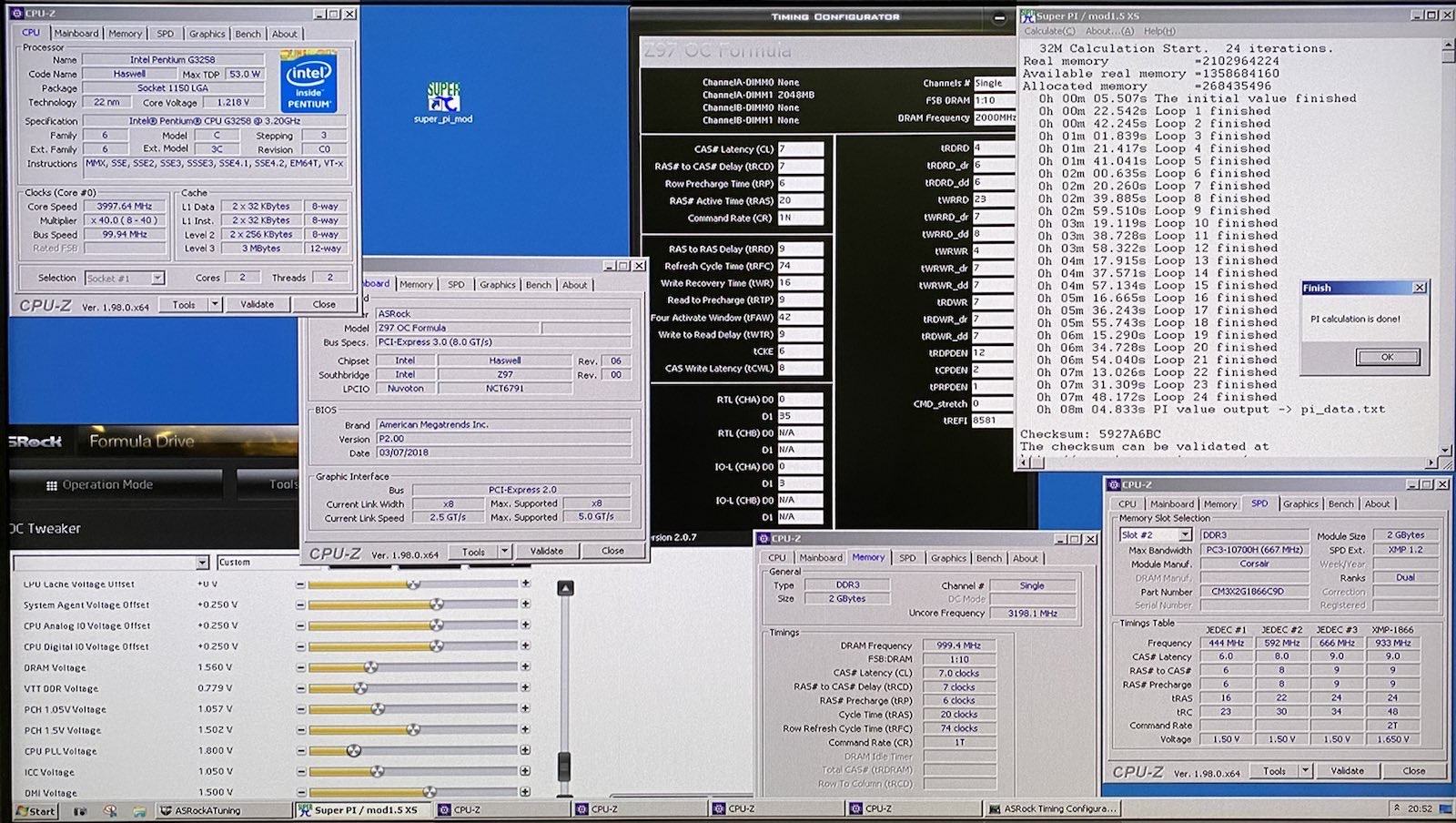
Task: Decrease DRAM Voltage with minus icon
Action: pyautogui.click(x=300, y=667)
